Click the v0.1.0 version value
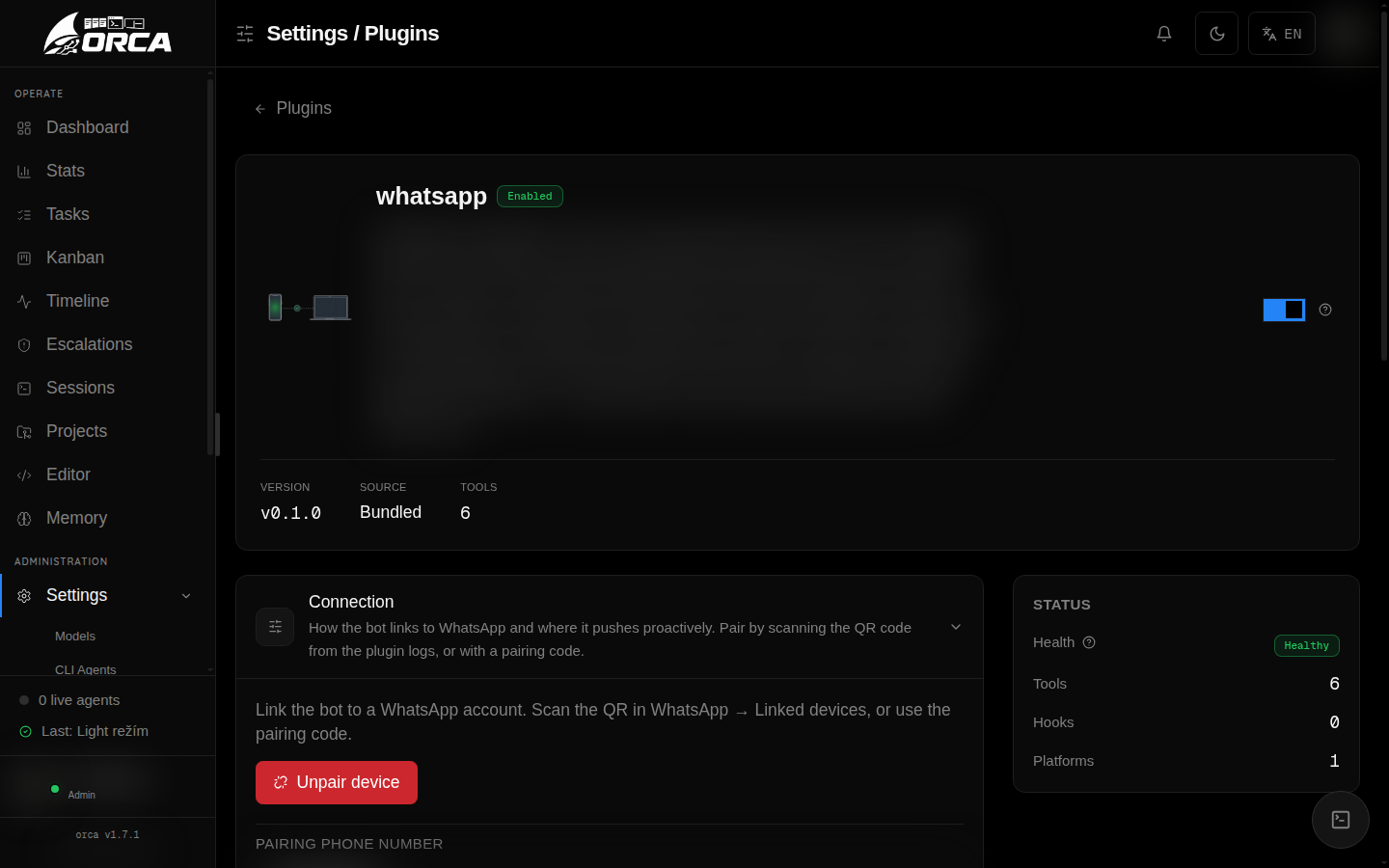The width and height of the screenshot is (1389, 868). [290, 513]
